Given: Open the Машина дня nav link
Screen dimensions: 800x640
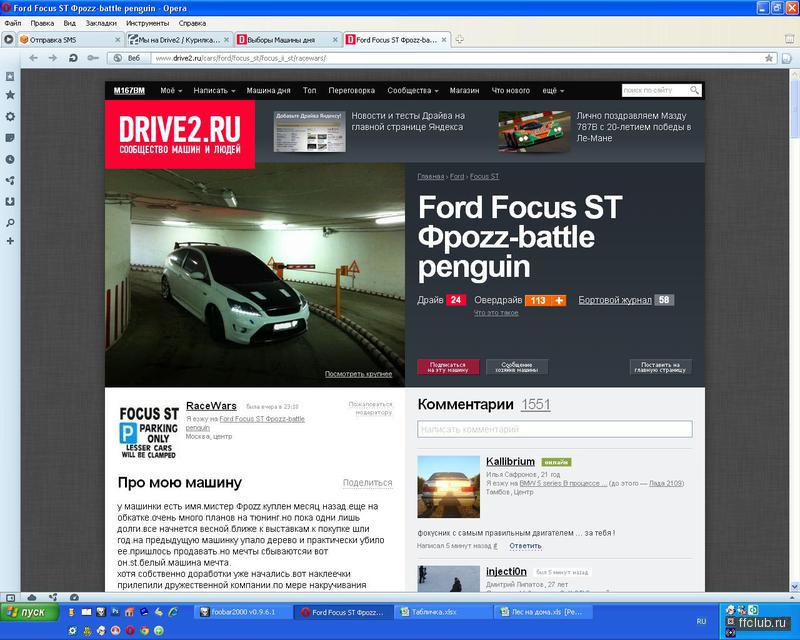Looking at the screenshot, I should click(268, 90).
